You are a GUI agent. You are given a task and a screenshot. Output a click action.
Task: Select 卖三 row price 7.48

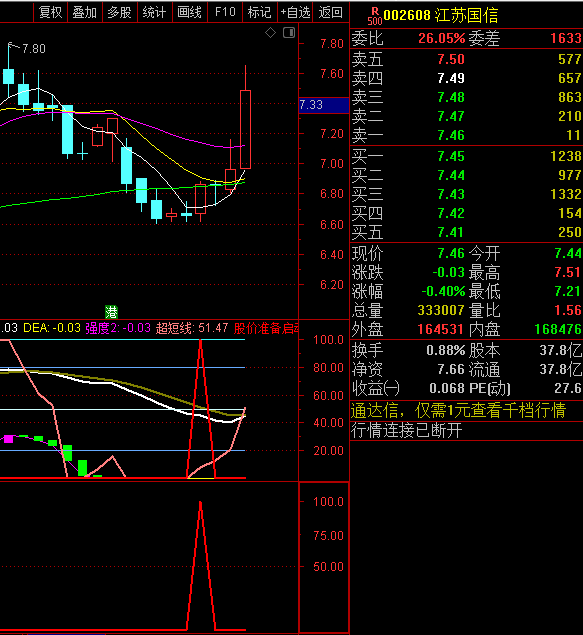(x=451, y=97)
